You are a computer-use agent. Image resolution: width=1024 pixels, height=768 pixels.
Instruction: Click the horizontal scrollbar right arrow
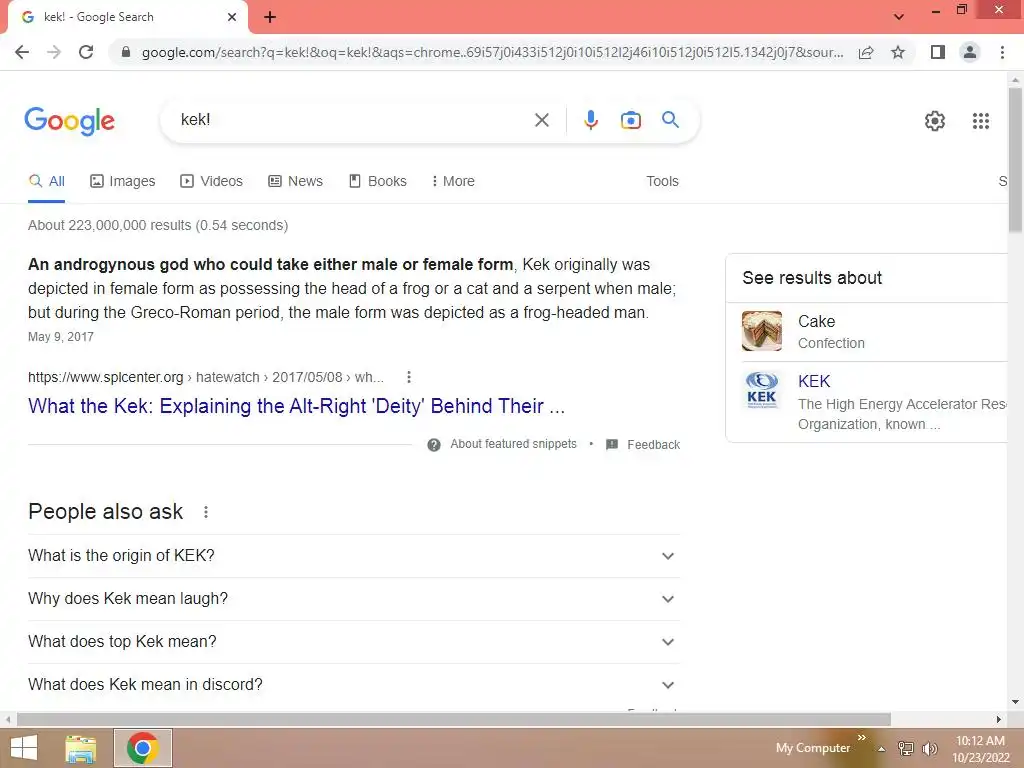[x=999, y=719]
